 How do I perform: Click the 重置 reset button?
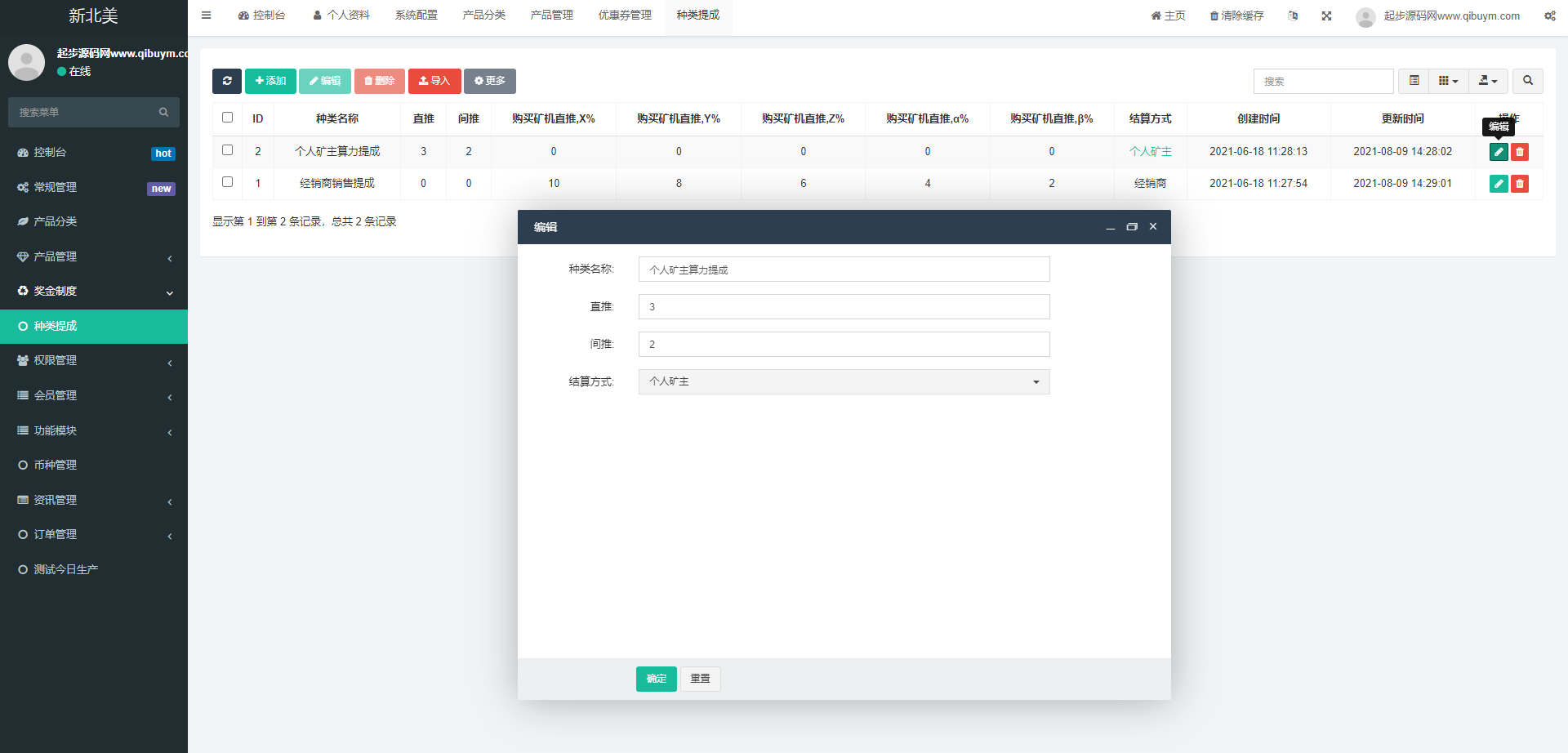coord(700,679)
